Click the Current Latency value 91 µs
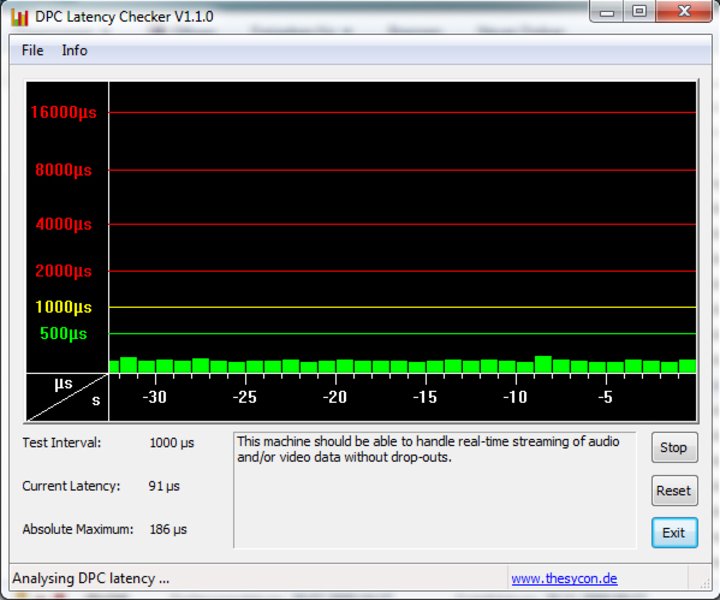 164,486
